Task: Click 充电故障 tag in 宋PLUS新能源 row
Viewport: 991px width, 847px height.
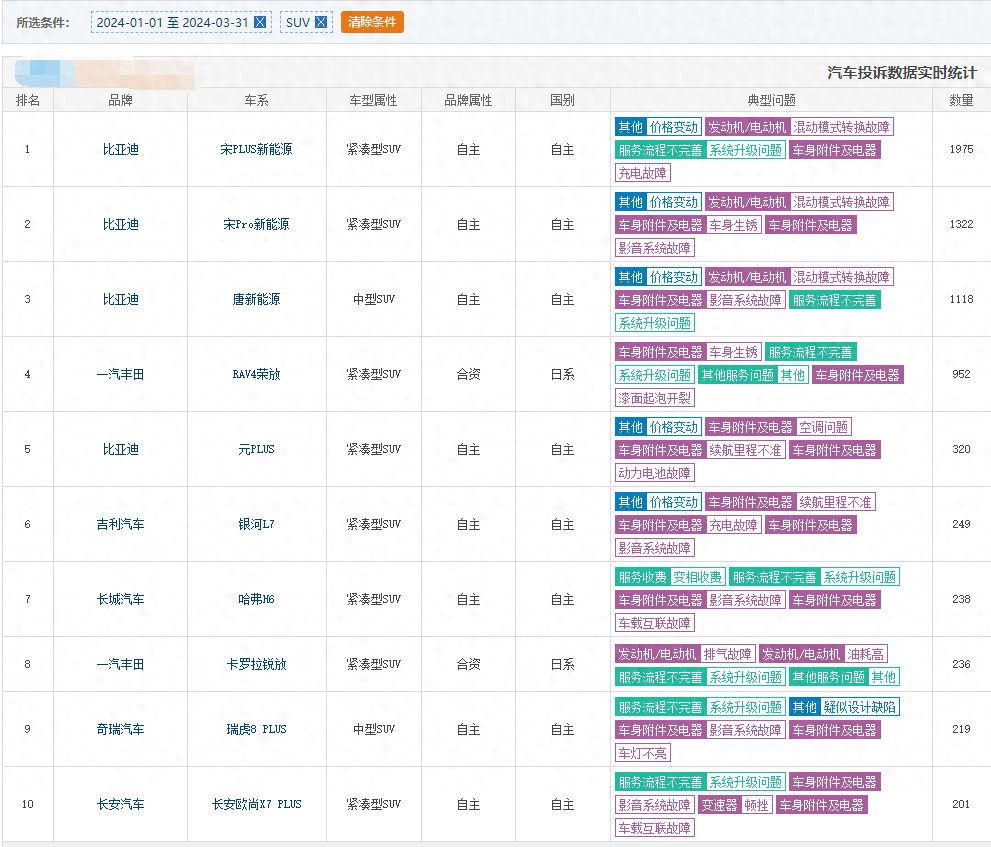Action: tap(642, 173)
